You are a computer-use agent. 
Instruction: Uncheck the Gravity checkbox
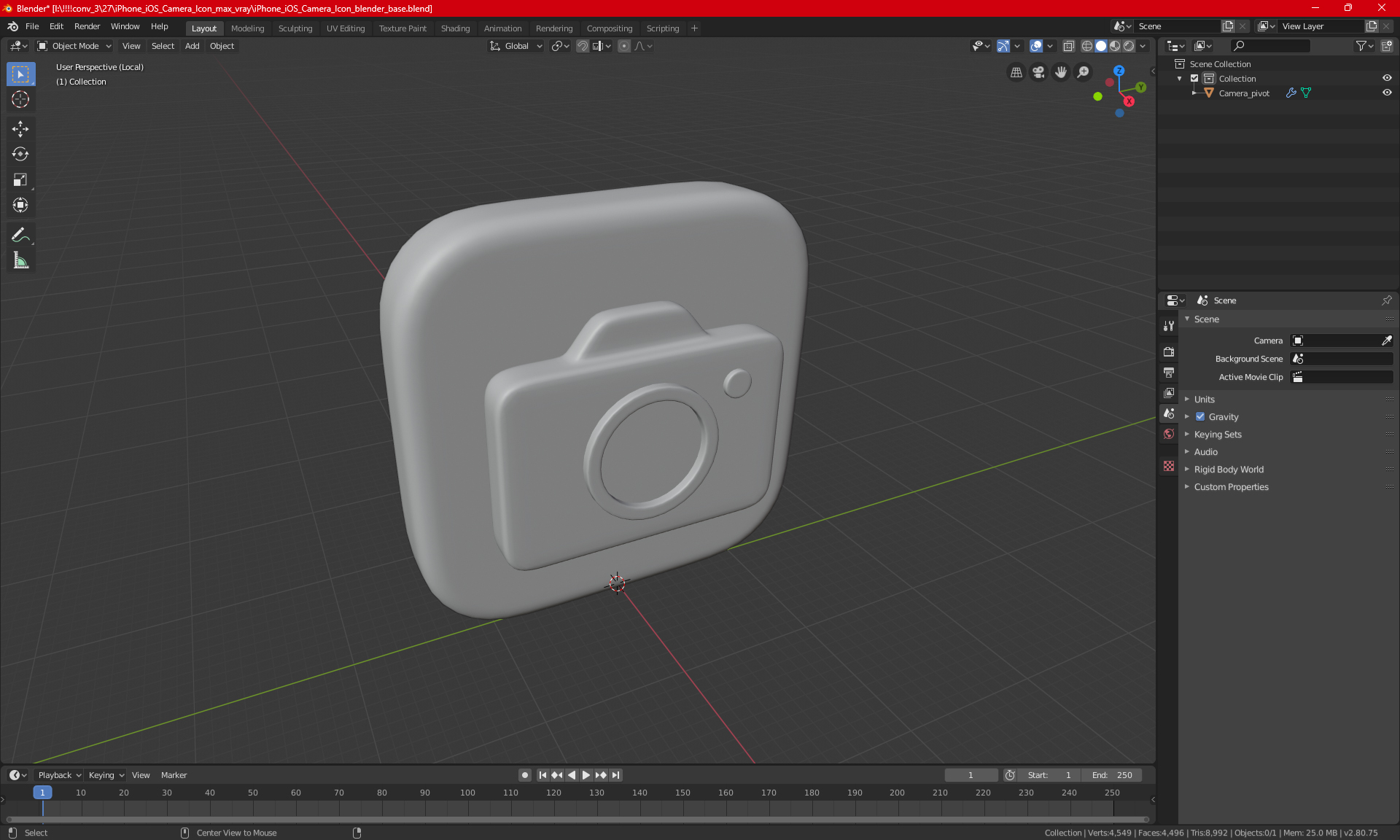pyautogui.click(x=1200, y=417)
